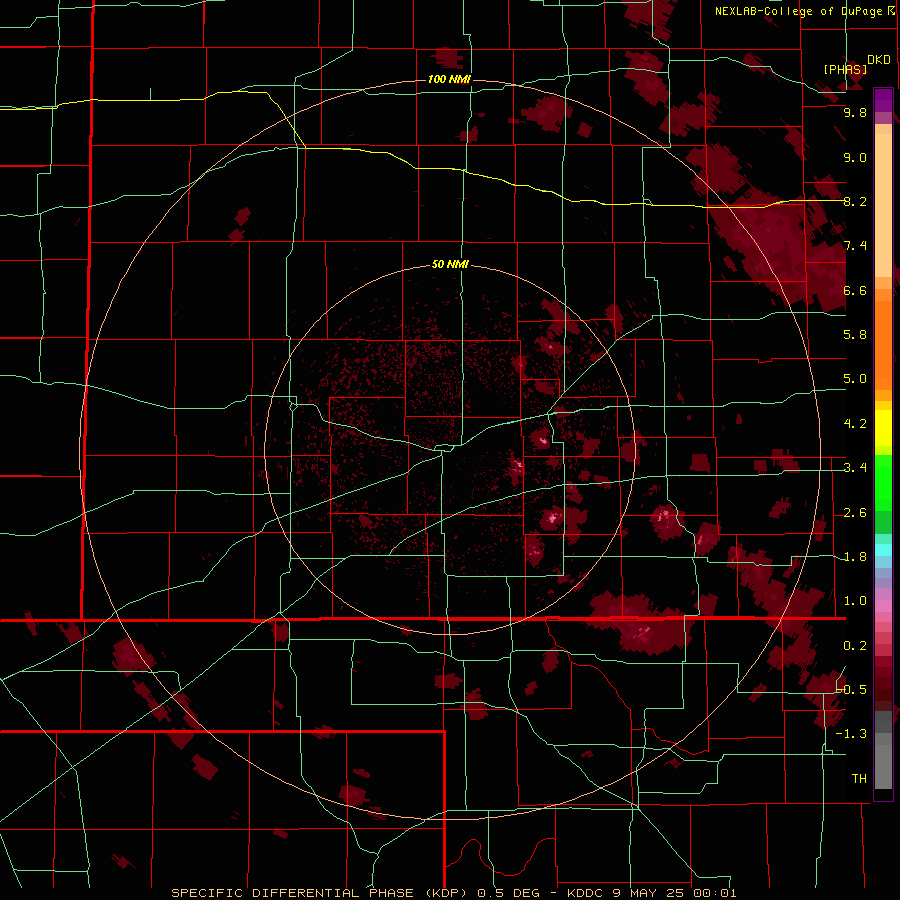Screen dimensions: 900x900
Task: Click the 5.0 value on the scale
Action: pyautogui.click(x=855, y=379)
